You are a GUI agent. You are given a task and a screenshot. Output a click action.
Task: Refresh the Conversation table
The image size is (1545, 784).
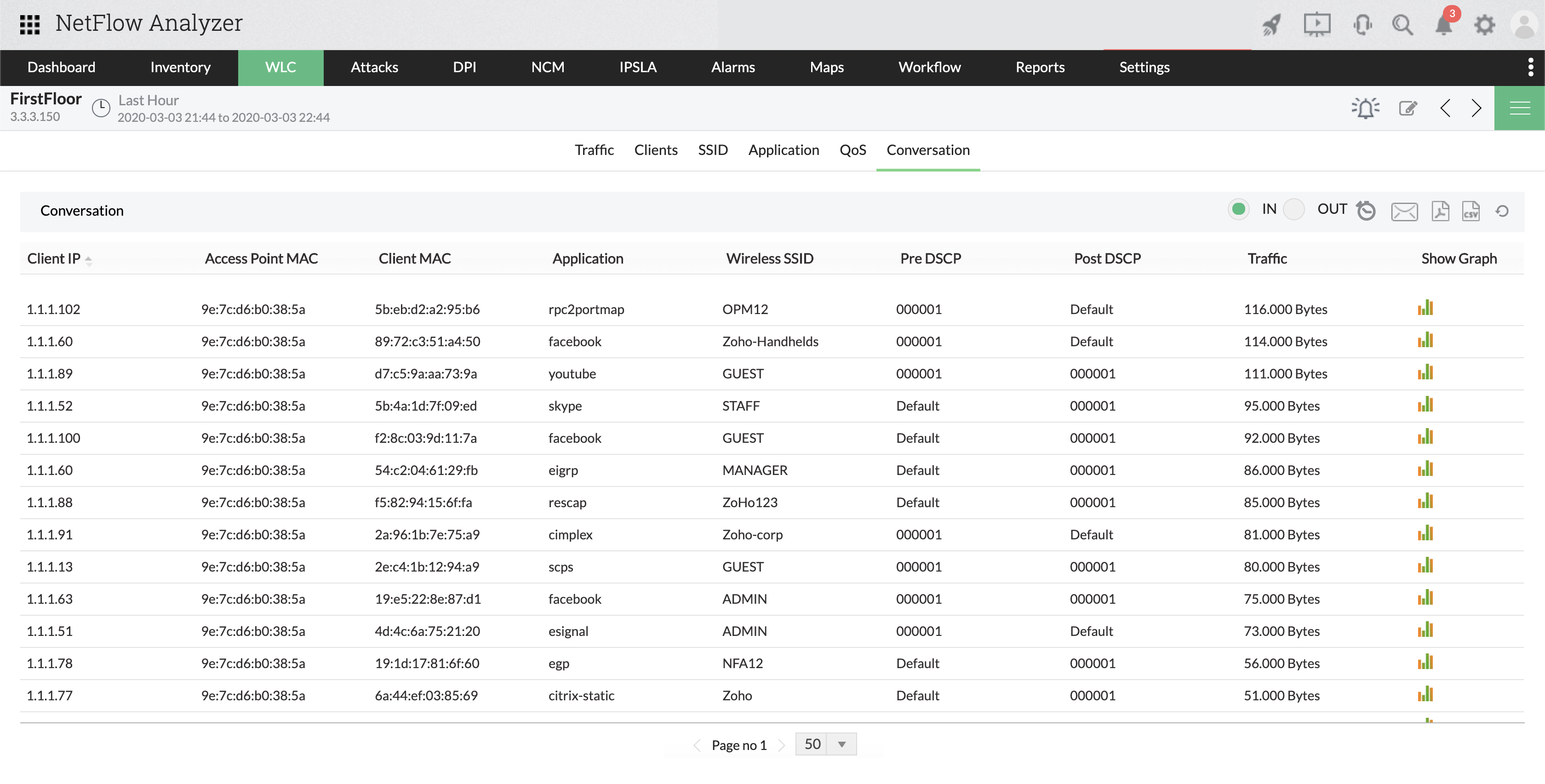coord(1502,211)
